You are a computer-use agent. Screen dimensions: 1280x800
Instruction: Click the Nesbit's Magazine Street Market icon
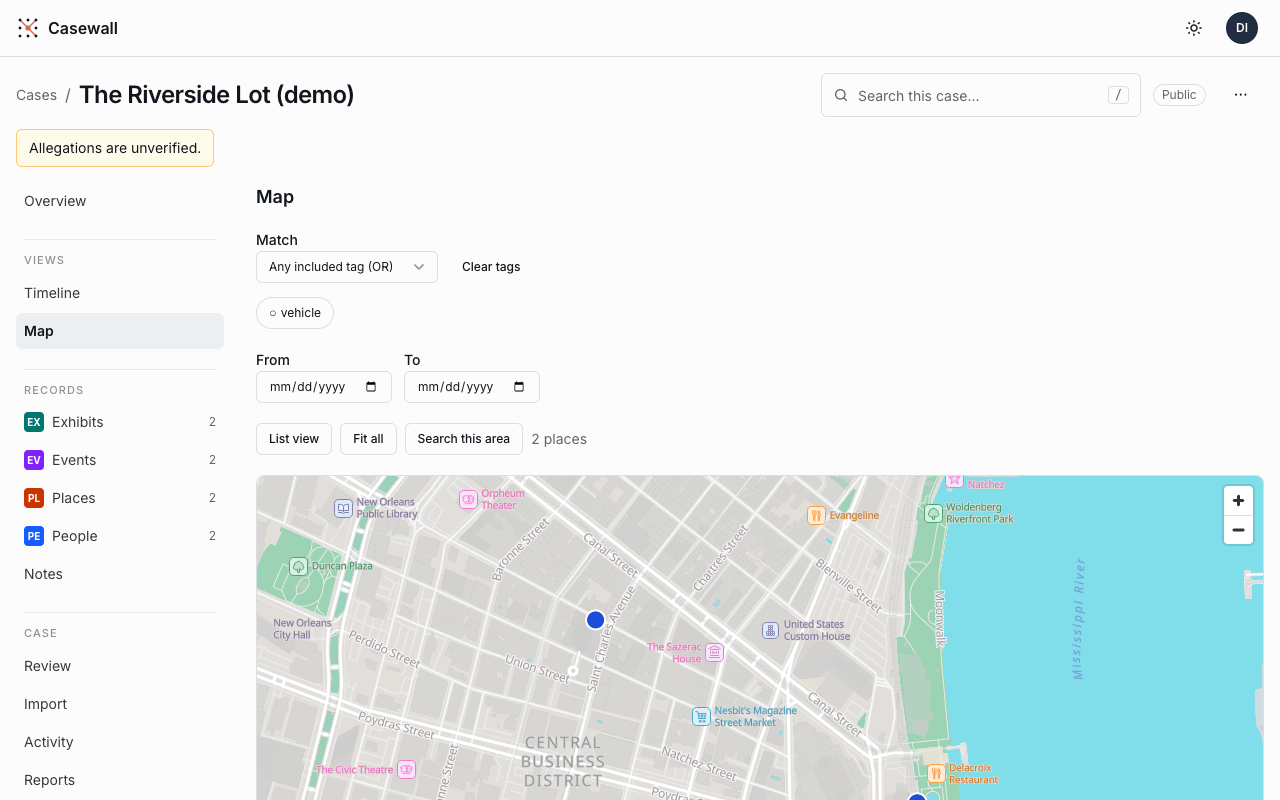pyautogui.click(x=702, y=716)
